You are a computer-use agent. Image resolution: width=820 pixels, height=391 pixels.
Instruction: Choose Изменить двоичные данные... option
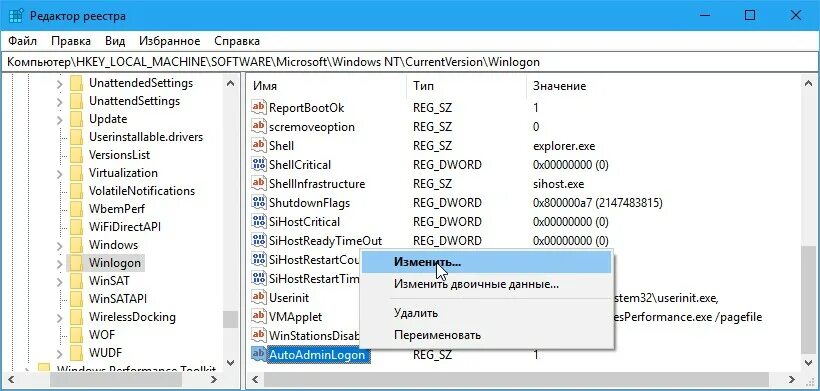click(486, 284)
